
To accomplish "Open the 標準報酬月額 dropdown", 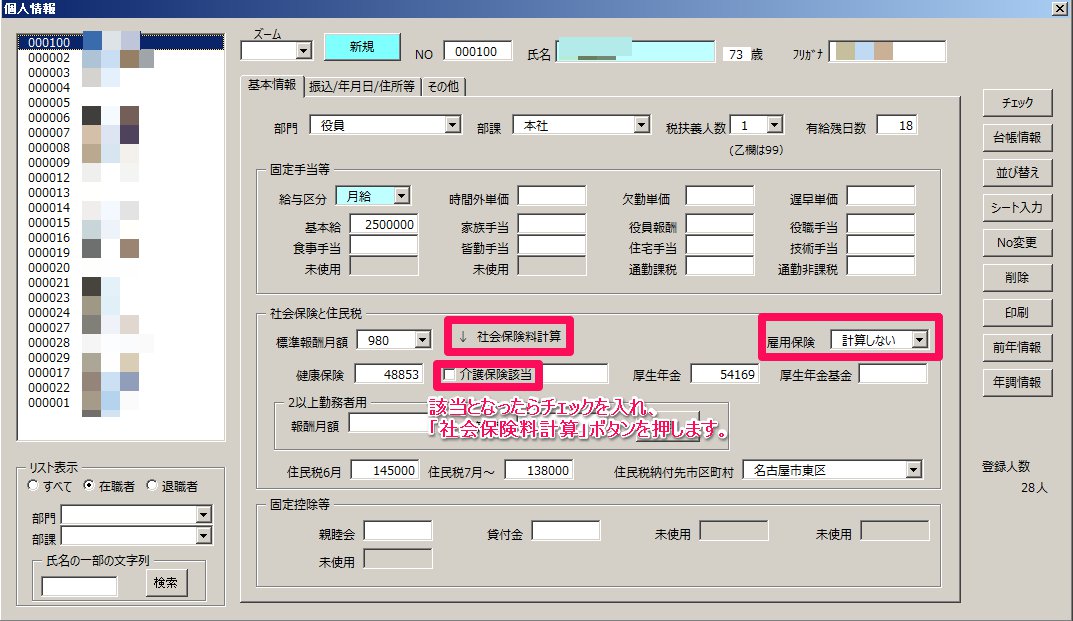I will tap(423, 340).
